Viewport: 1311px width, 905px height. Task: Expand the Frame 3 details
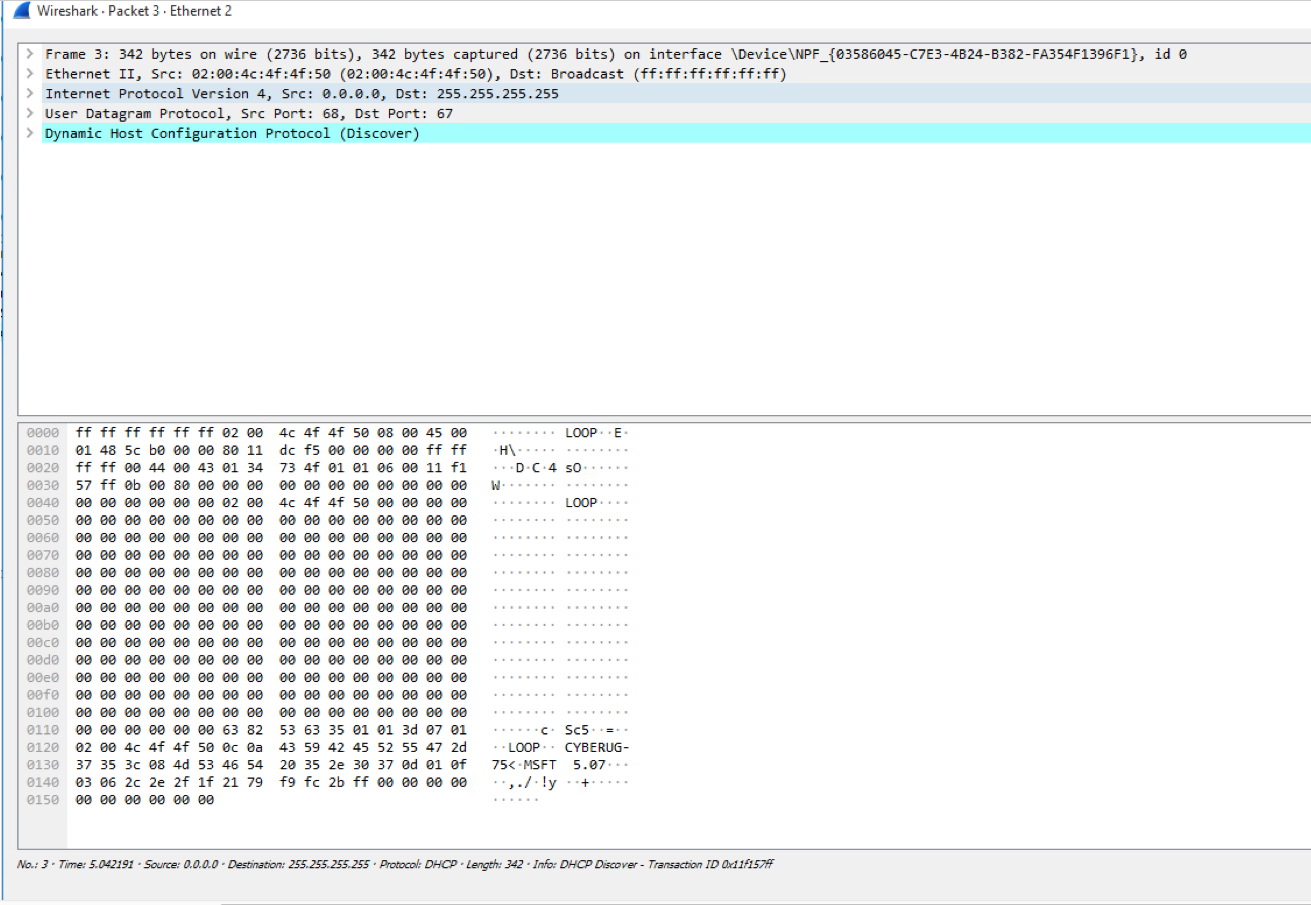coord(29,53)
